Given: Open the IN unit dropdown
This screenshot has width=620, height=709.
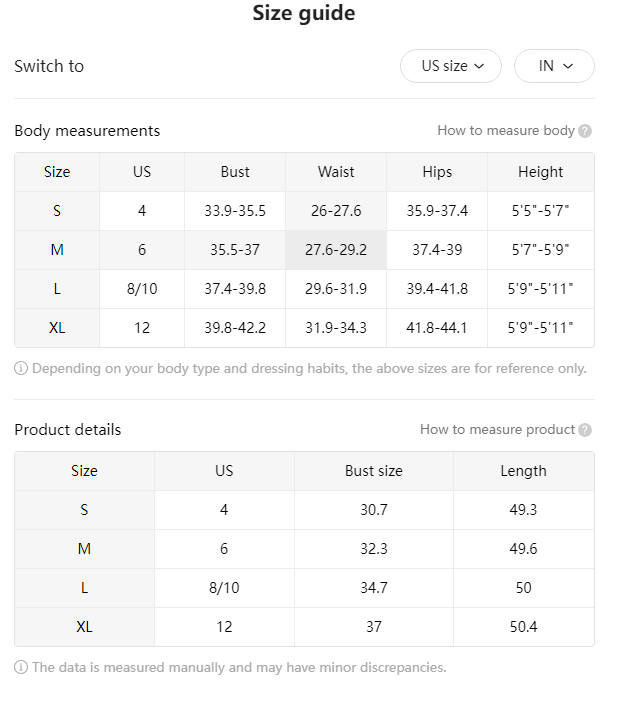Looking at the screenshot, I should [x=554, y=66].
